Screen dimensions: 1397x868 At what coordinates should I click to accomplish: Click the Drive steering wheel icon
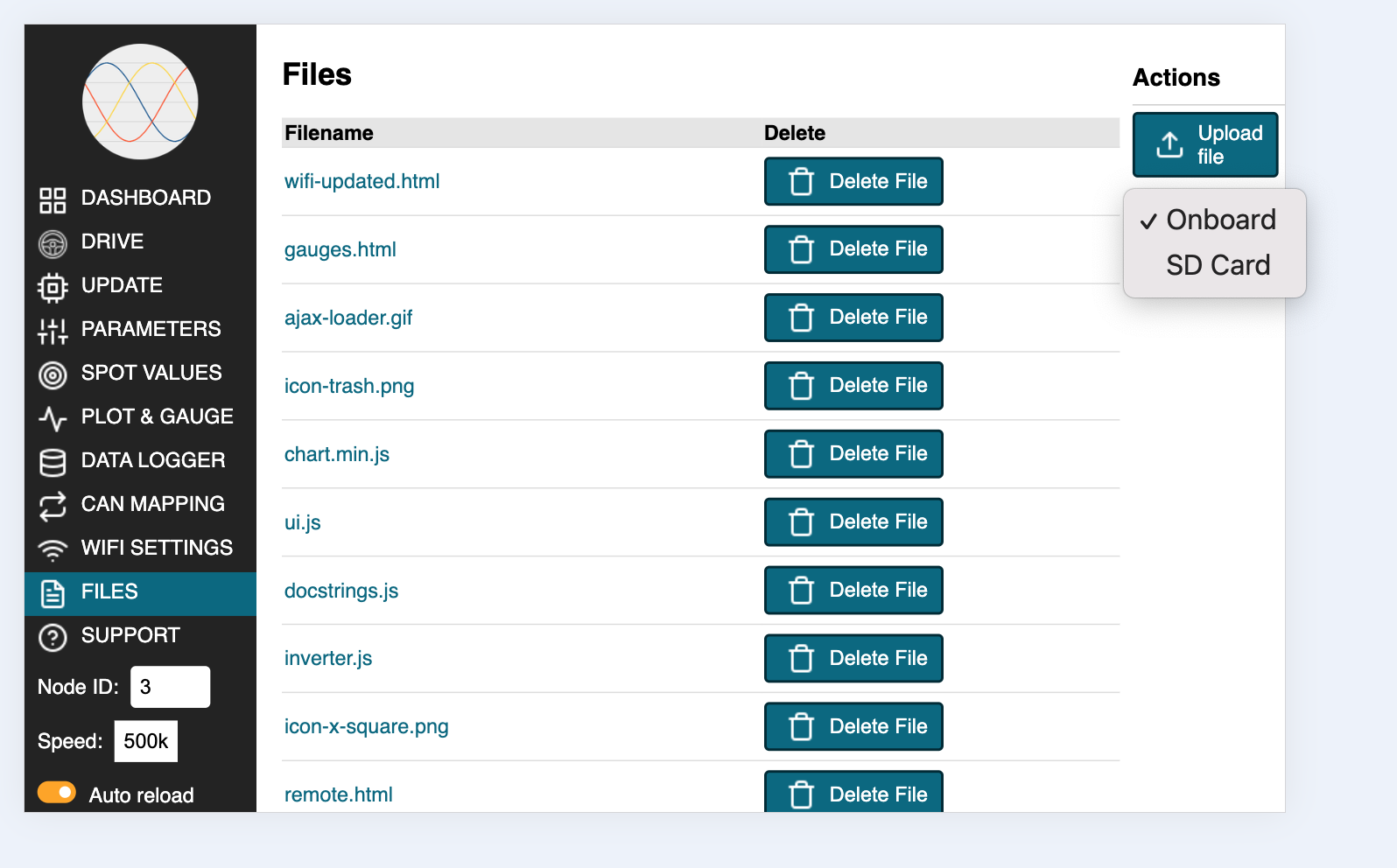click(53, 243)
